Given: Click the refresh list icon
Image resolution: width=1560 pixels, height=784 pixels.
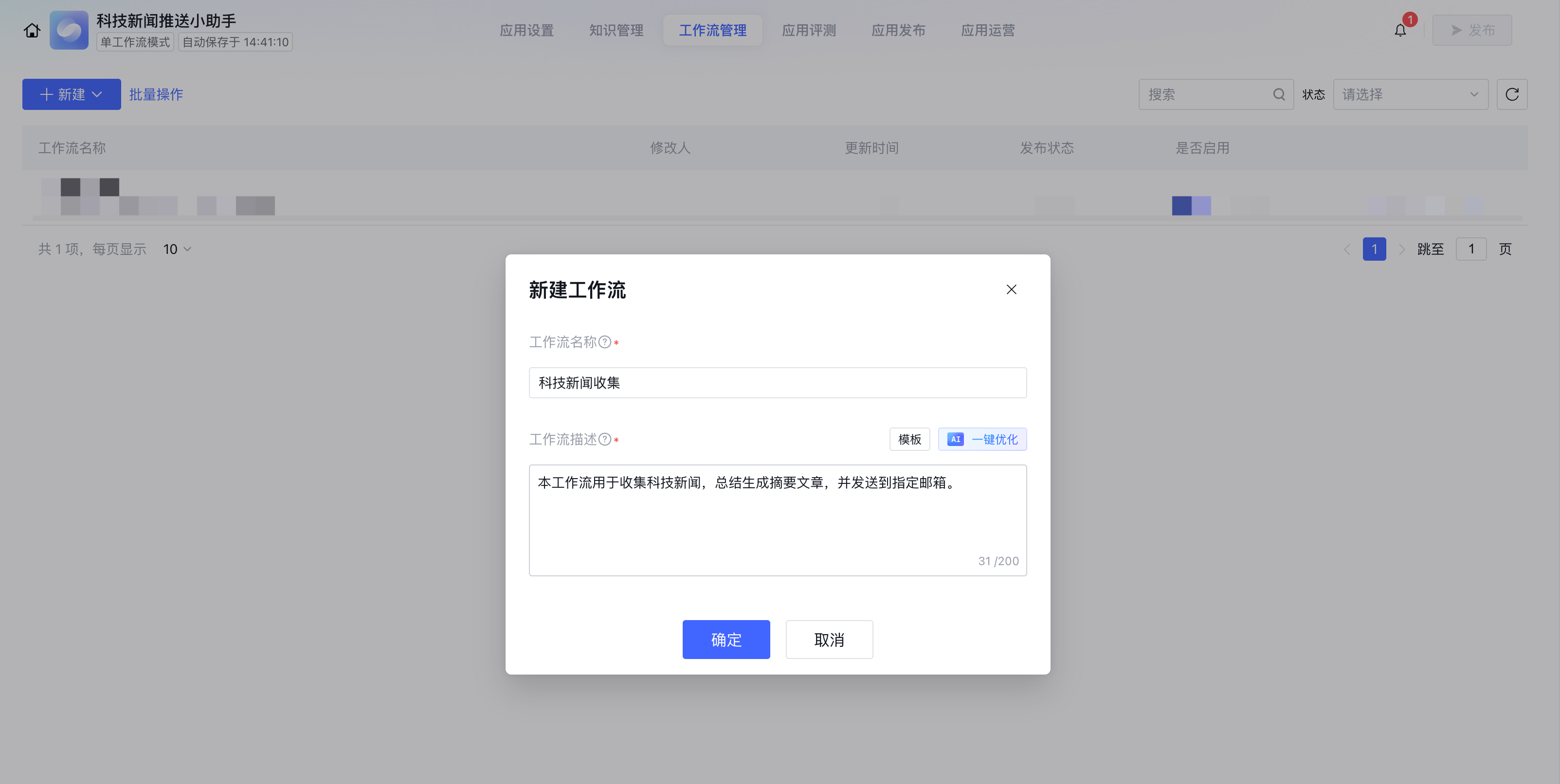Looking at the screenshot, I should 1511,94.
